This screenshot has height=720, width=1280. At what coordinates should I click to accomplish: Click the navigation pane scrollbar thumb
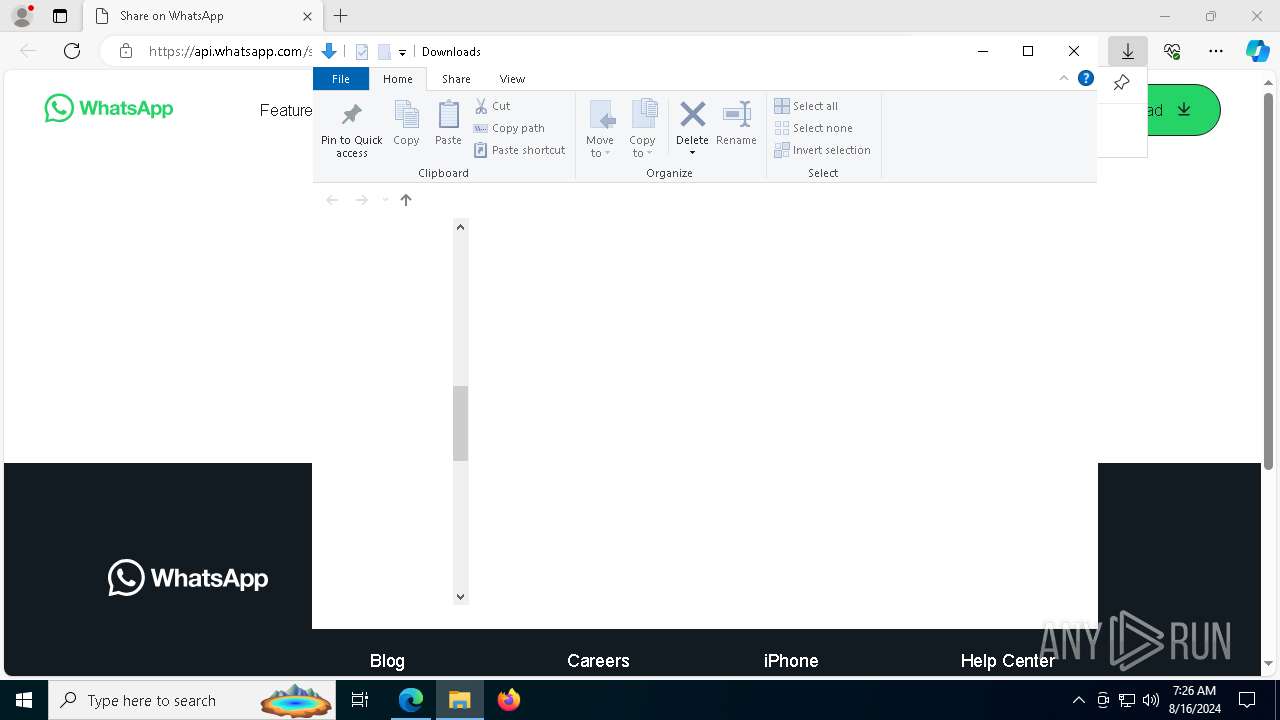[x=460, y=423]
